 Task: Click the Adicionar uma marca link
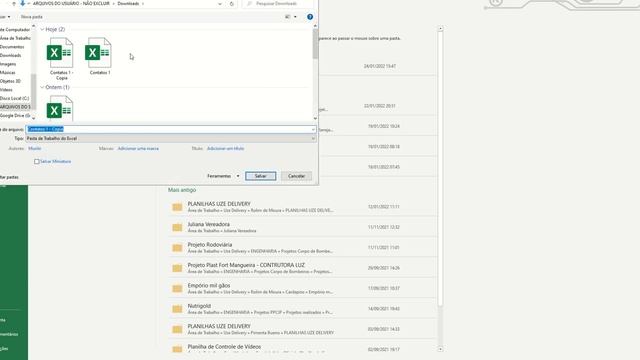138,149
